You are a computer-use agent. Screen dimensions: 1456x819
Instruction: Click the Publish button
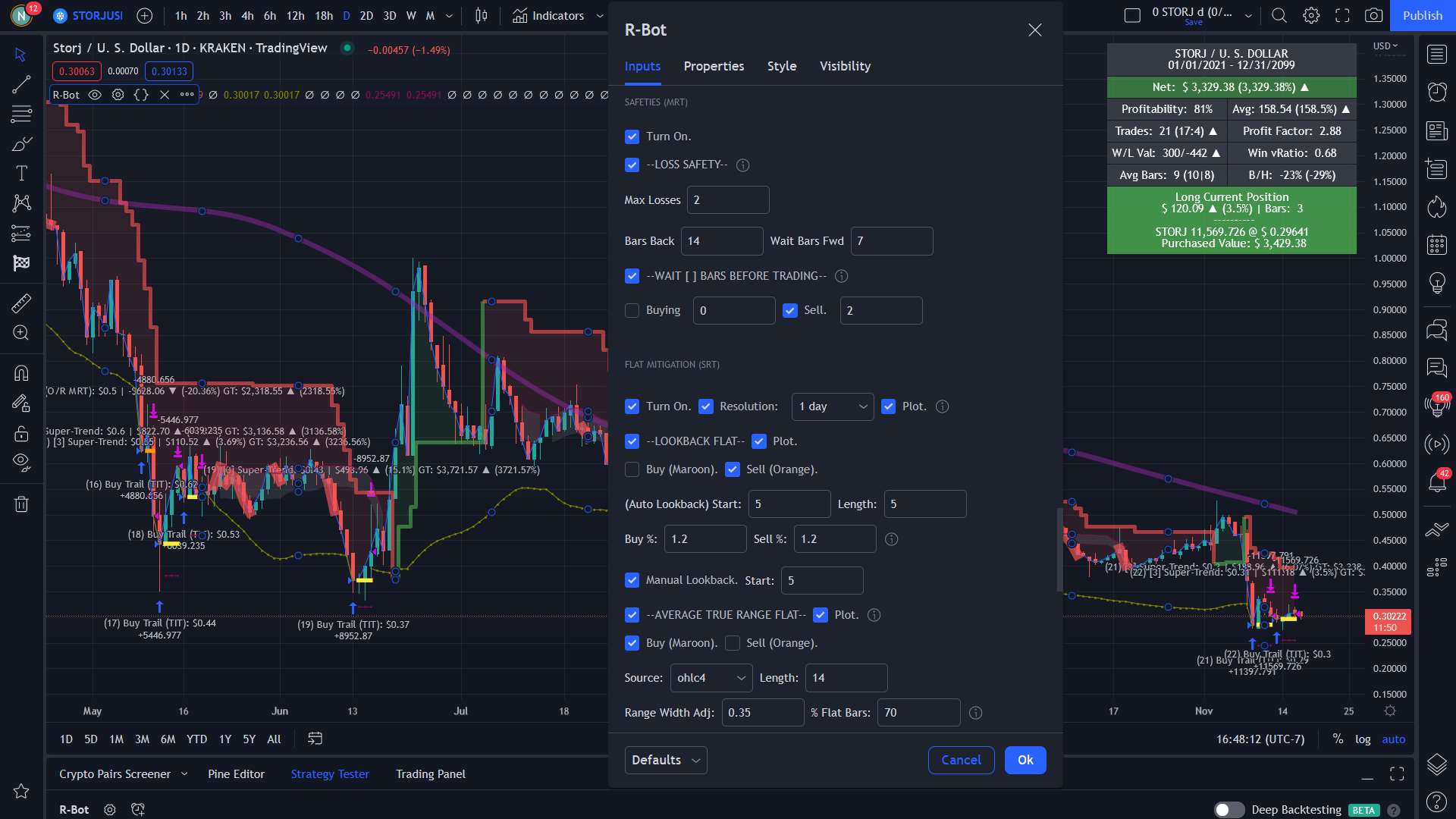[1422, 15]
